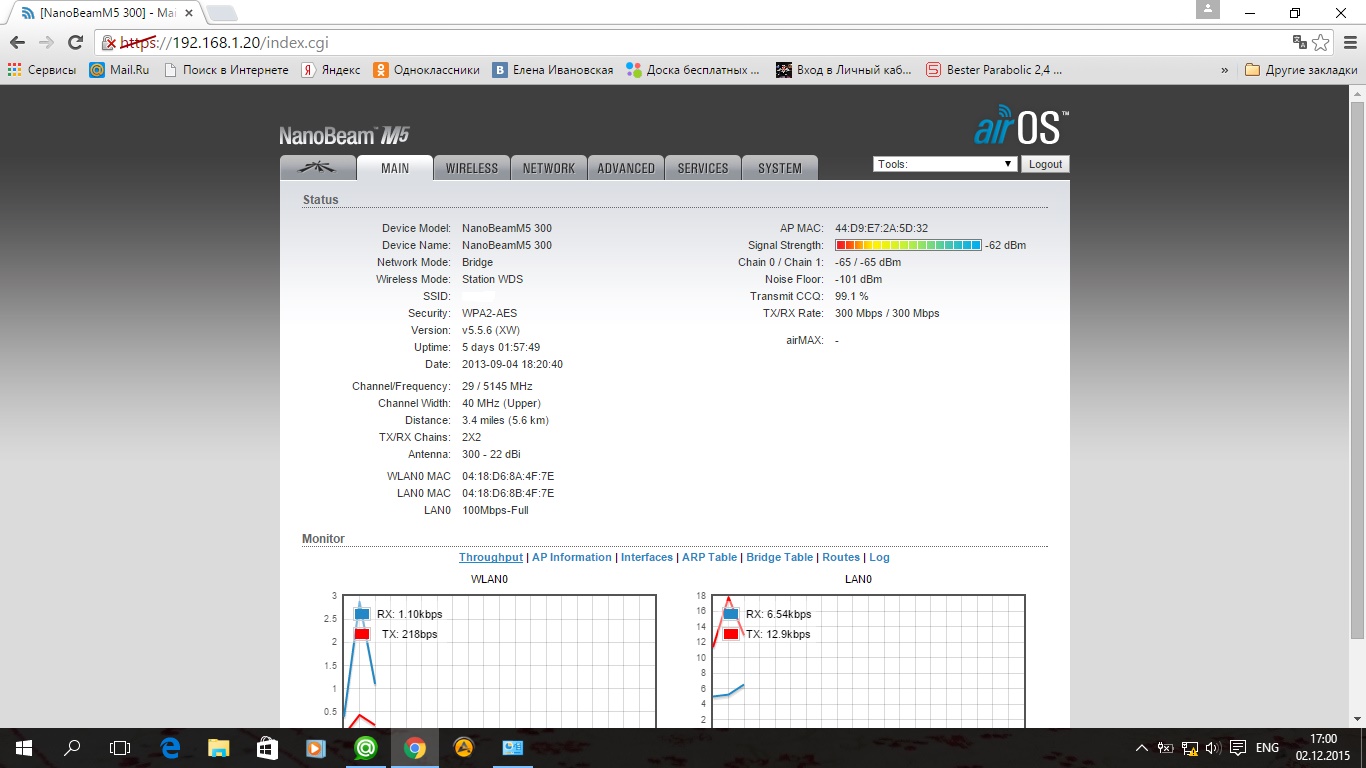Open Windows Start menu
Viewport: 1366px width, 768px height.
pyautogui.click(x=24, y=747)
